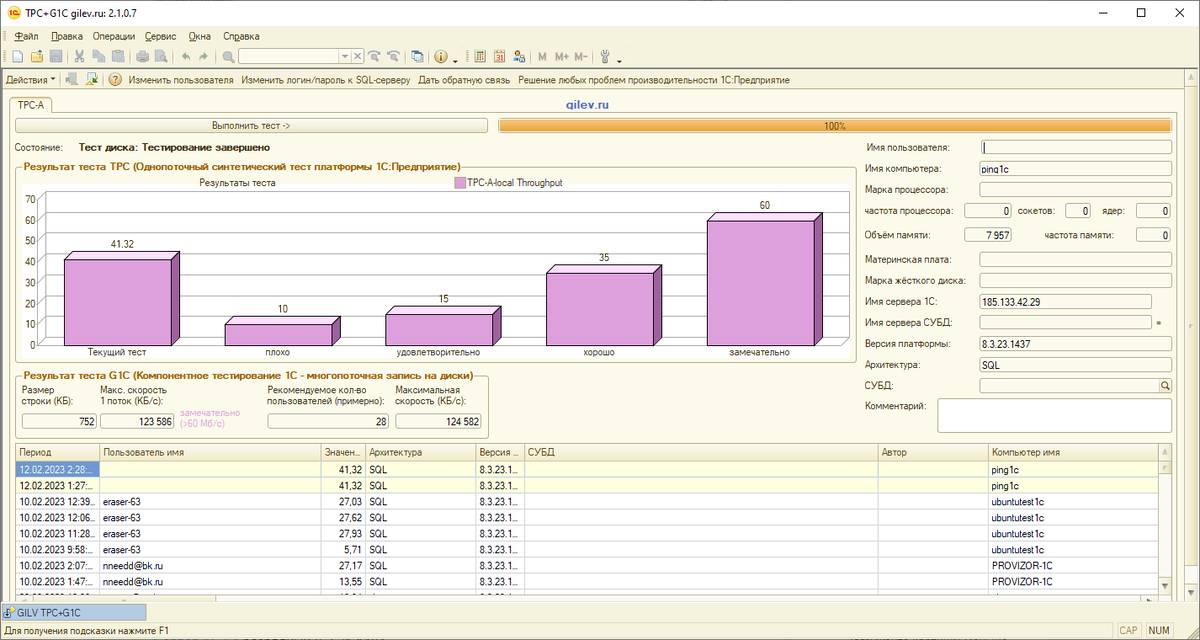1200x640 pixels.
Task: Click the magnifier Search icon in toolbar
Action: point(229,57)
